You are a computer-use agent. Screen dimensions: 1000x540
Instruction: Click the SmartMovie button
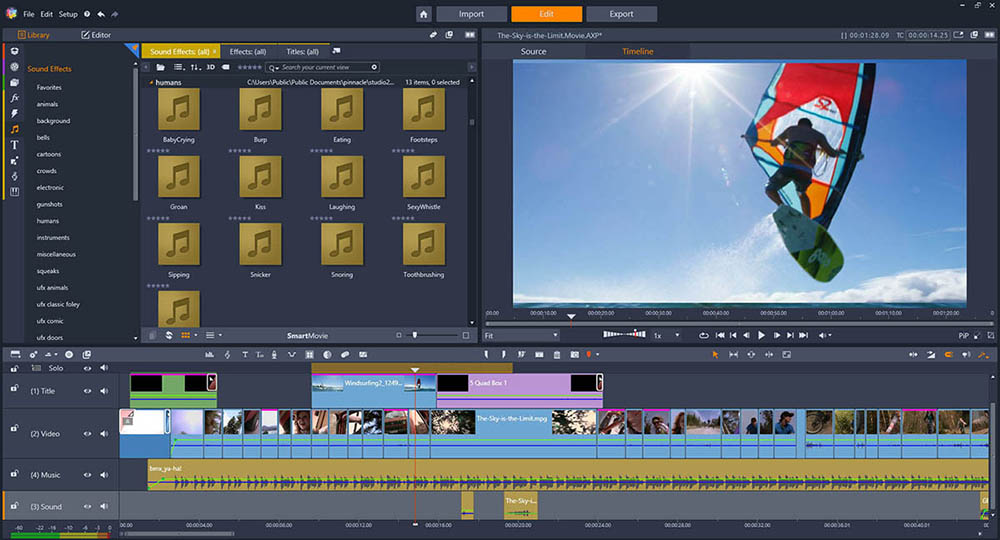307,336
